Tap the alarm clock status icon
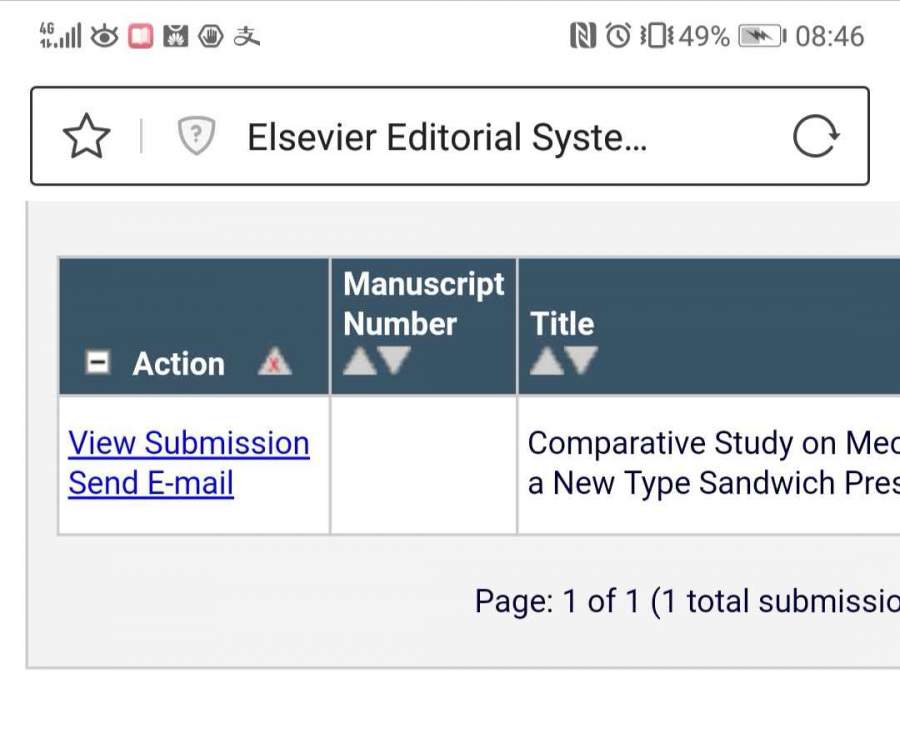The image size is (900, 752). (619, 37)
